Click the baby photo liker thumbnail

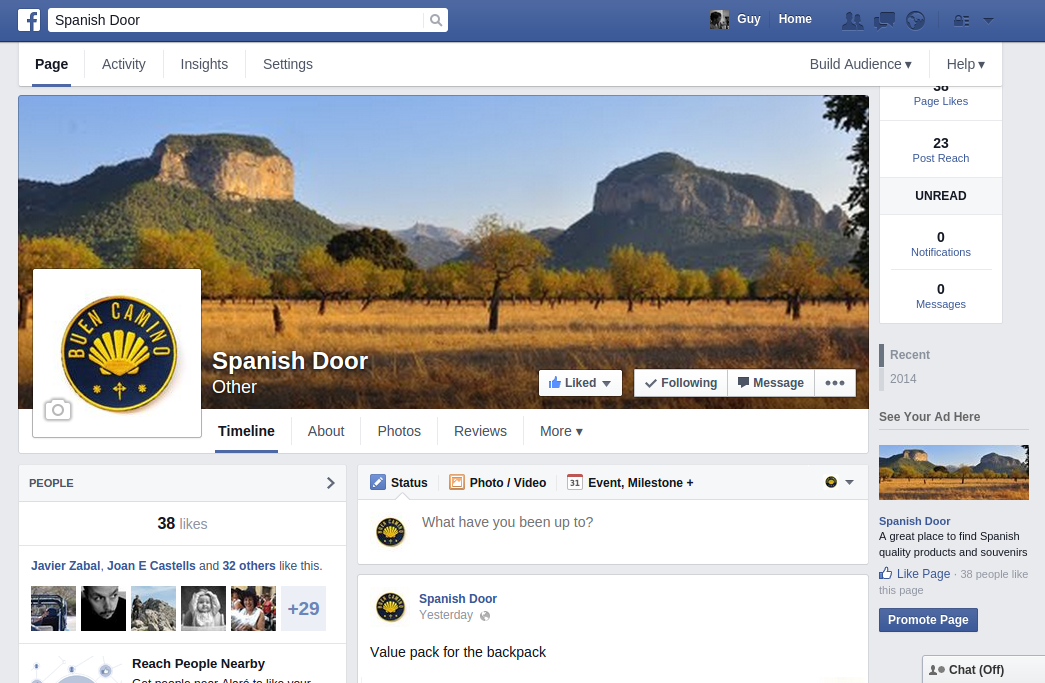pos(203,608)
